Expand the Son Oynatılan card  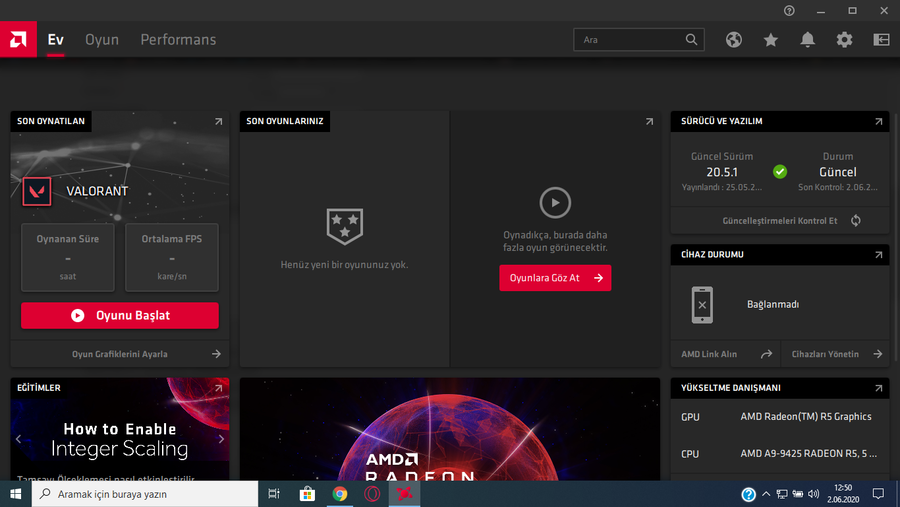pyautogui.click(x=219, y=122)
